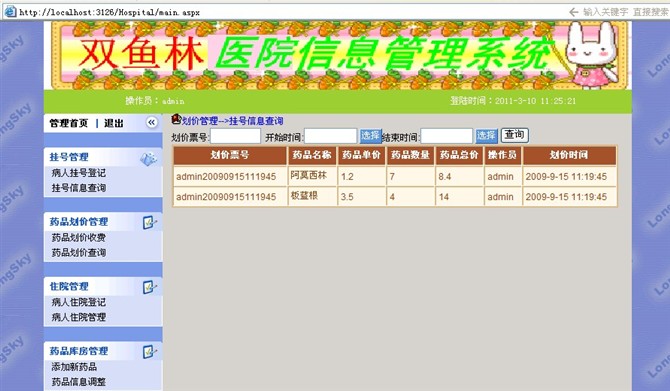Image resolution: width=670 pixels, height=391 pixels.
Task: Click 选择 button for end time
Action: coord(486,136)
